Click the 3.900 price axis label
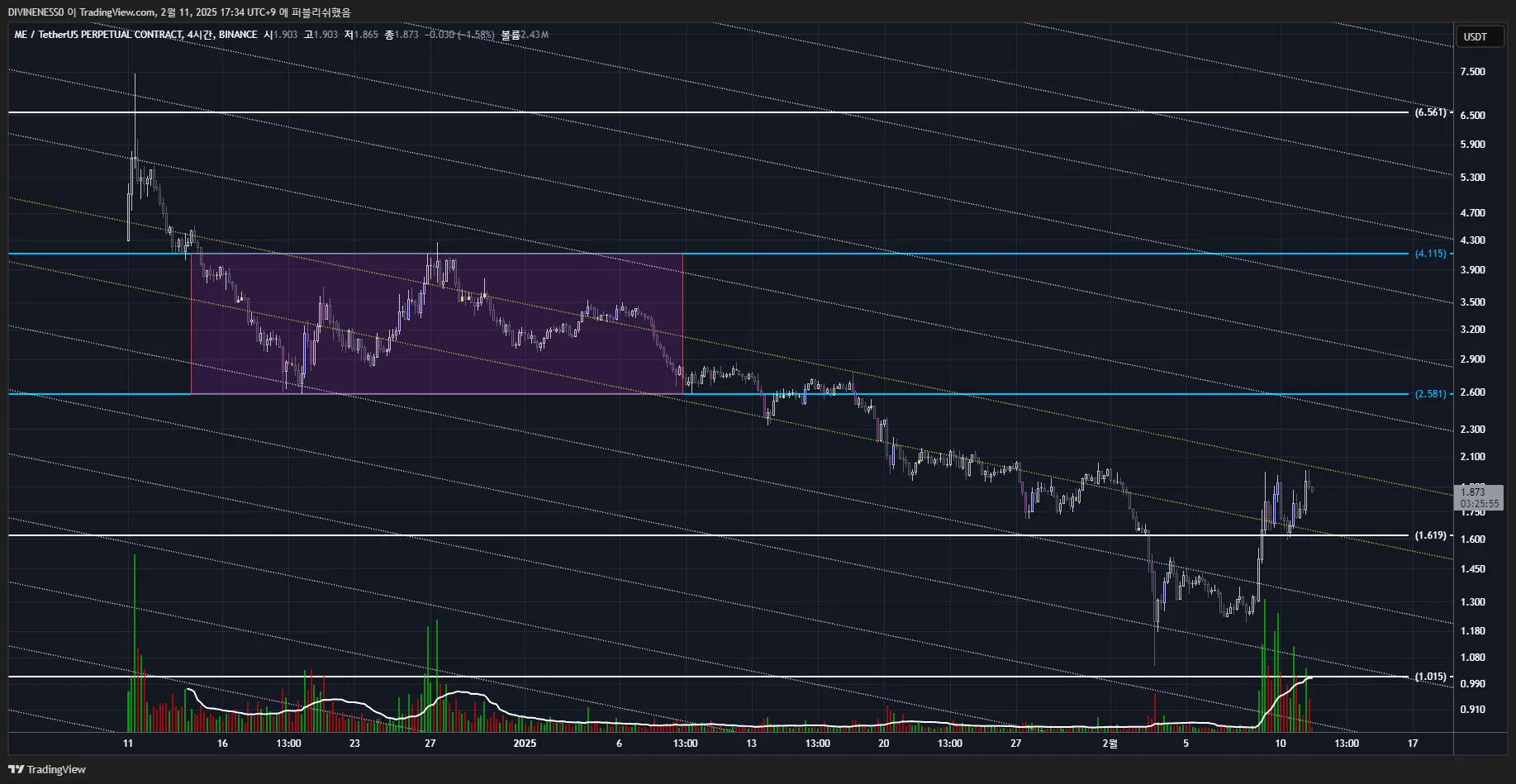This screenshot has width=1516, height=784. (x=1472, y=270)
